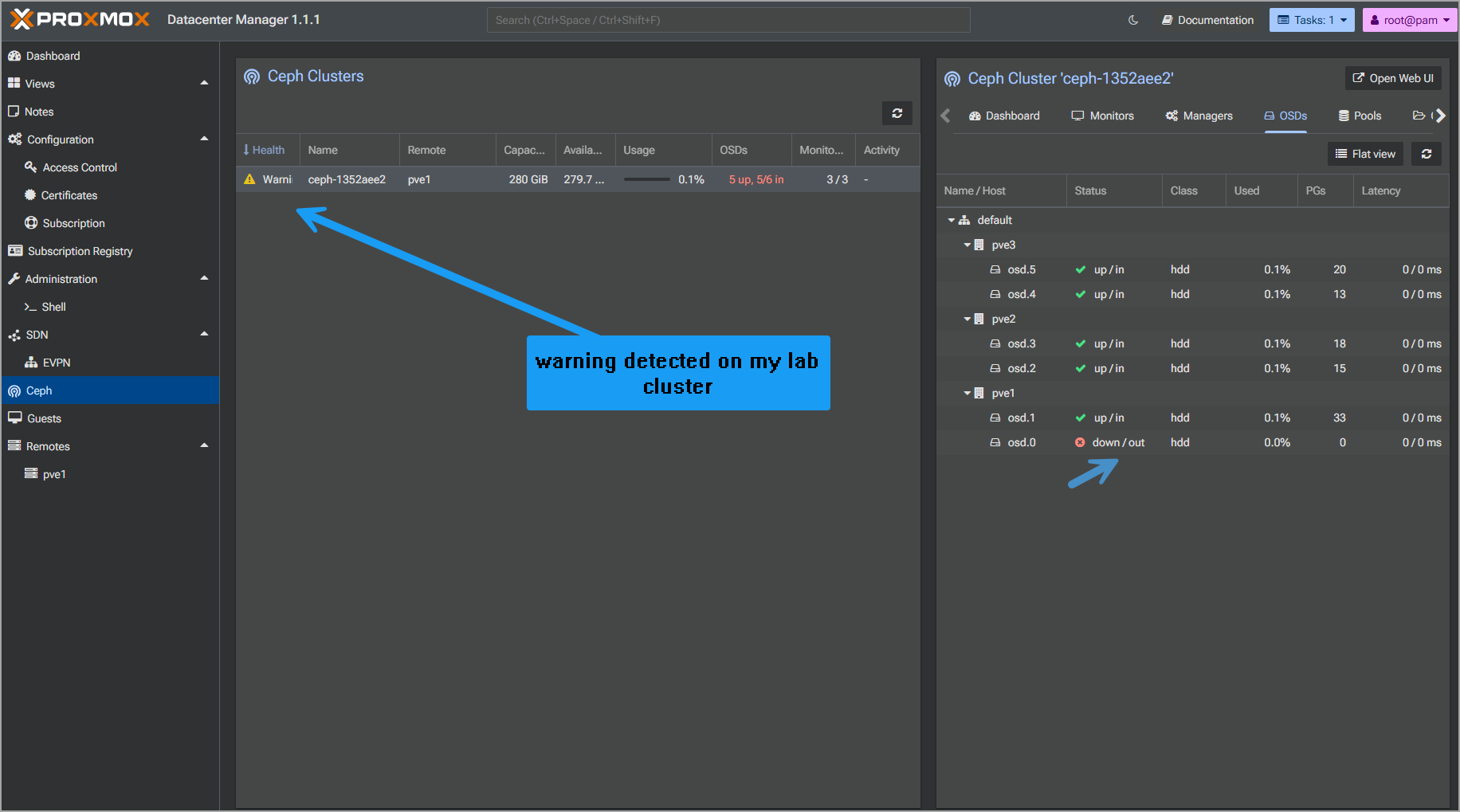1460x812 pixels.
Task: Toggle dark mode moon icon
Action: [1133, 20]
